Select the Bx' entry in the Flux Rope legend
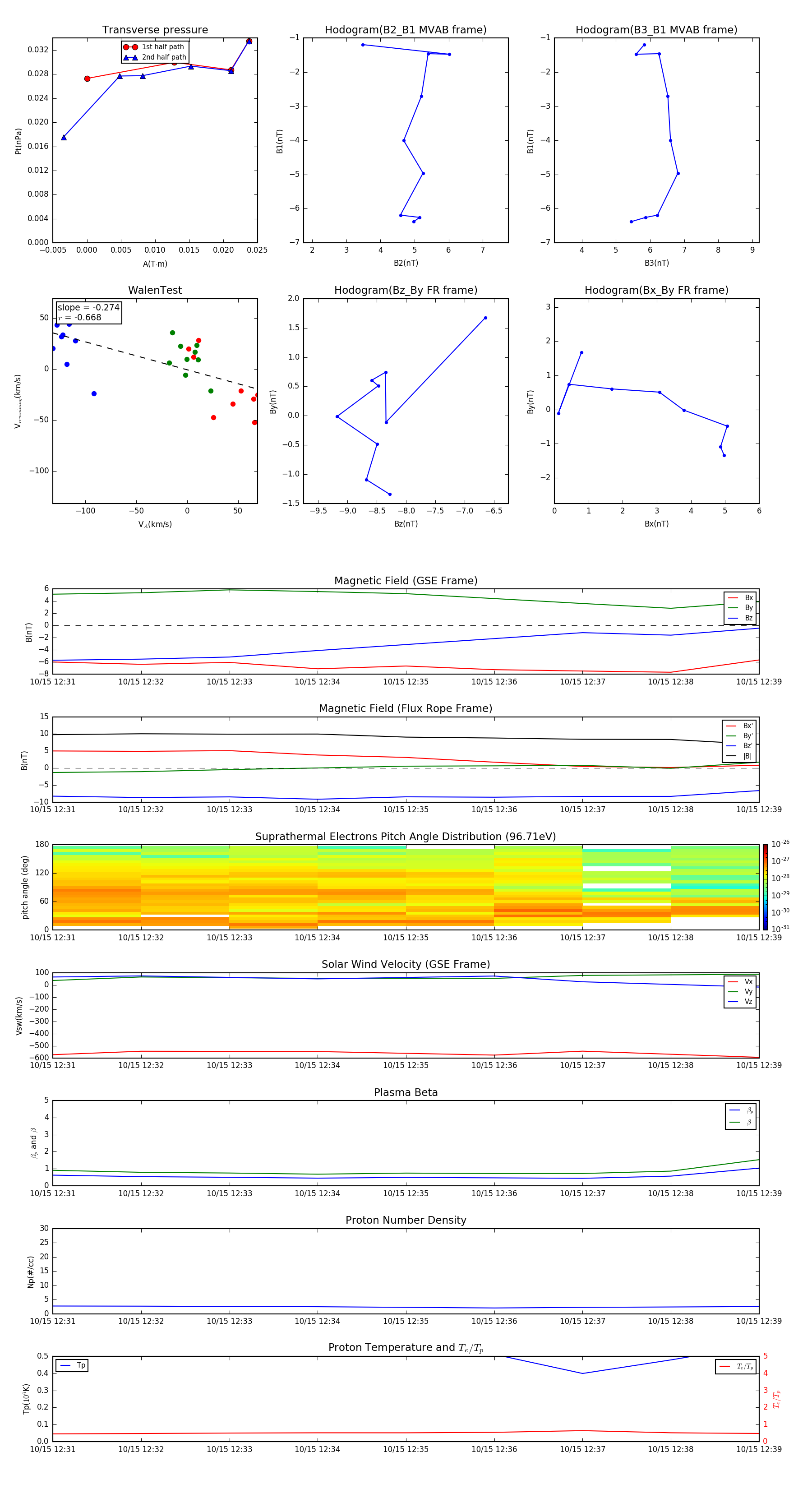This screenshot has height=1489, width=812. tap(739, 726)
